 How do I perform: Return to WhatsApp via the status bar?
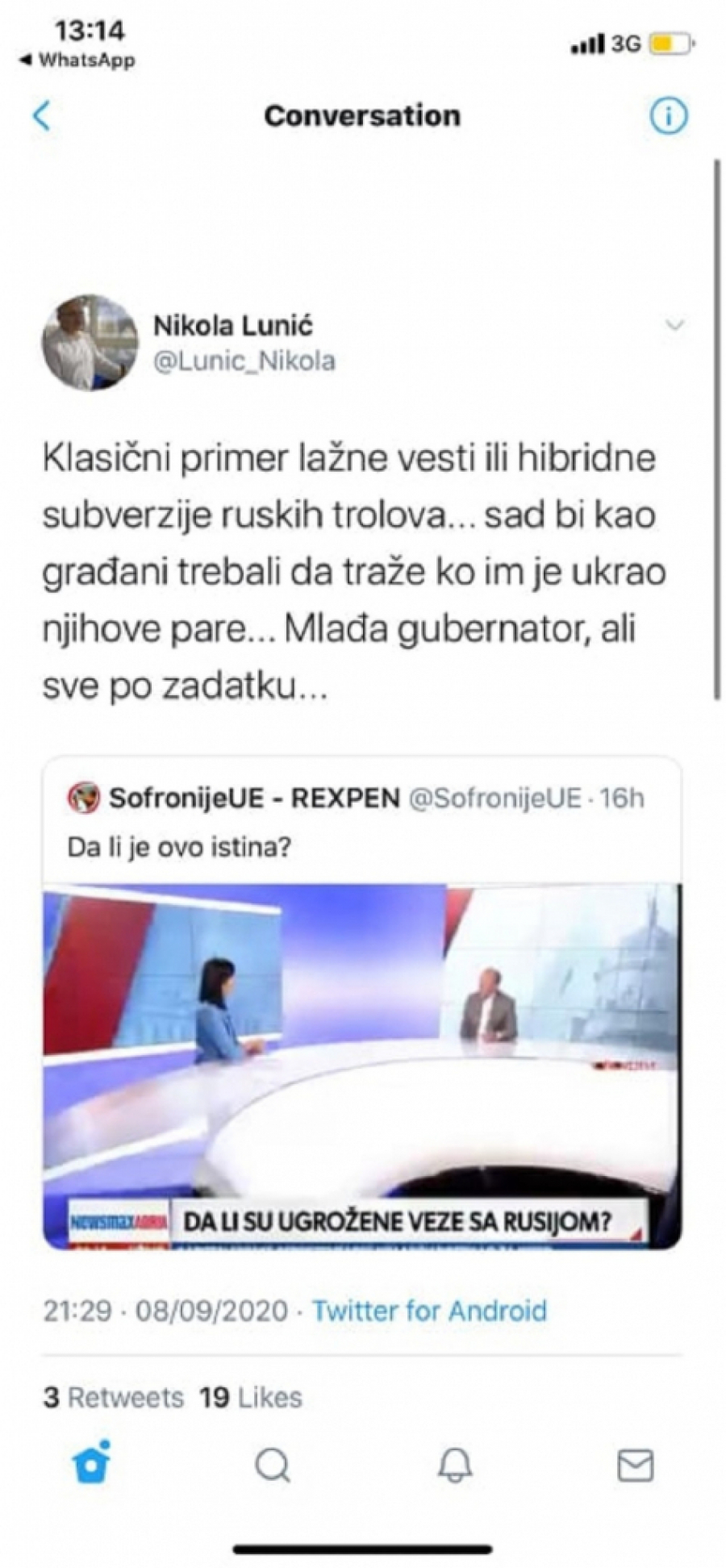tap(77, 60)
